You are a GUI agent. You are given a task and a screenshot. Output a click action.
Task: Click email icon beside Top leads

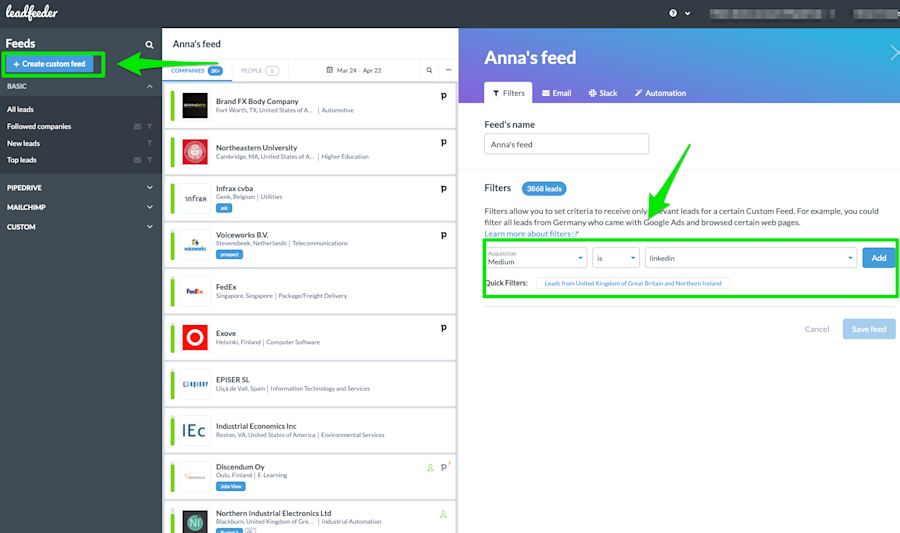pyautogui.click(x=137, y=160)
